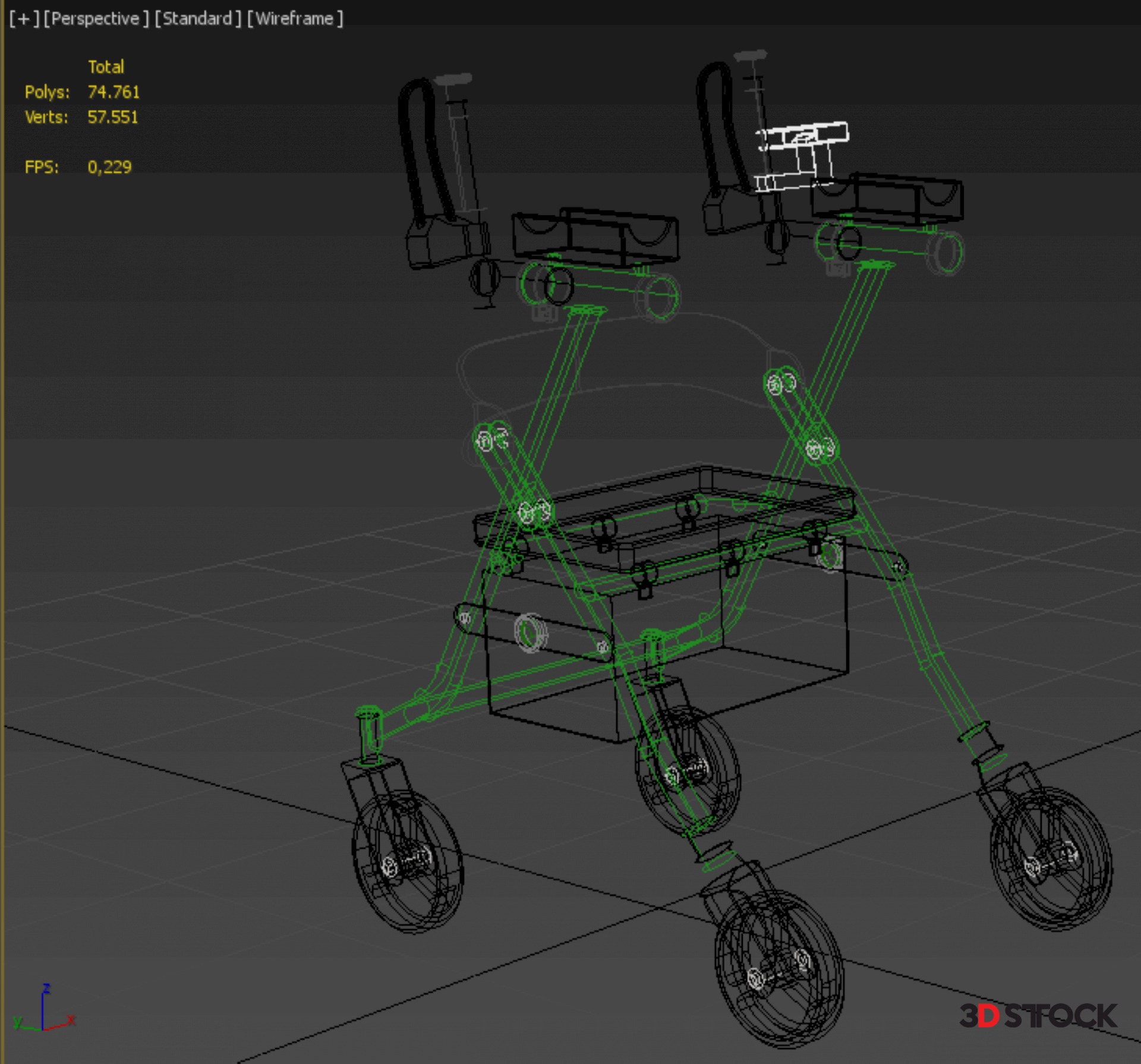This screenshot has width=1141, height=1064.
Task: Open the Wireframe display mode menu
Action: [295, 19]
